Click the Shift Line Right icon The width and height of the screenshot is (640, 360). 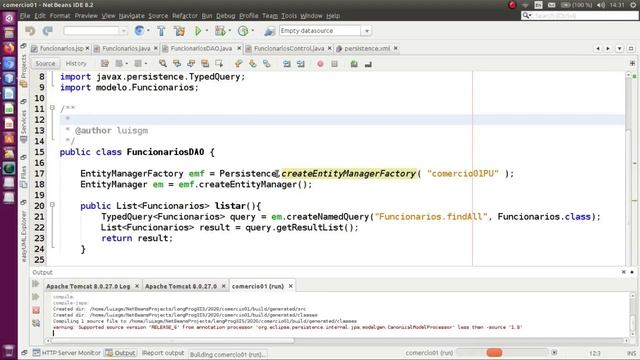pos(301,64)
